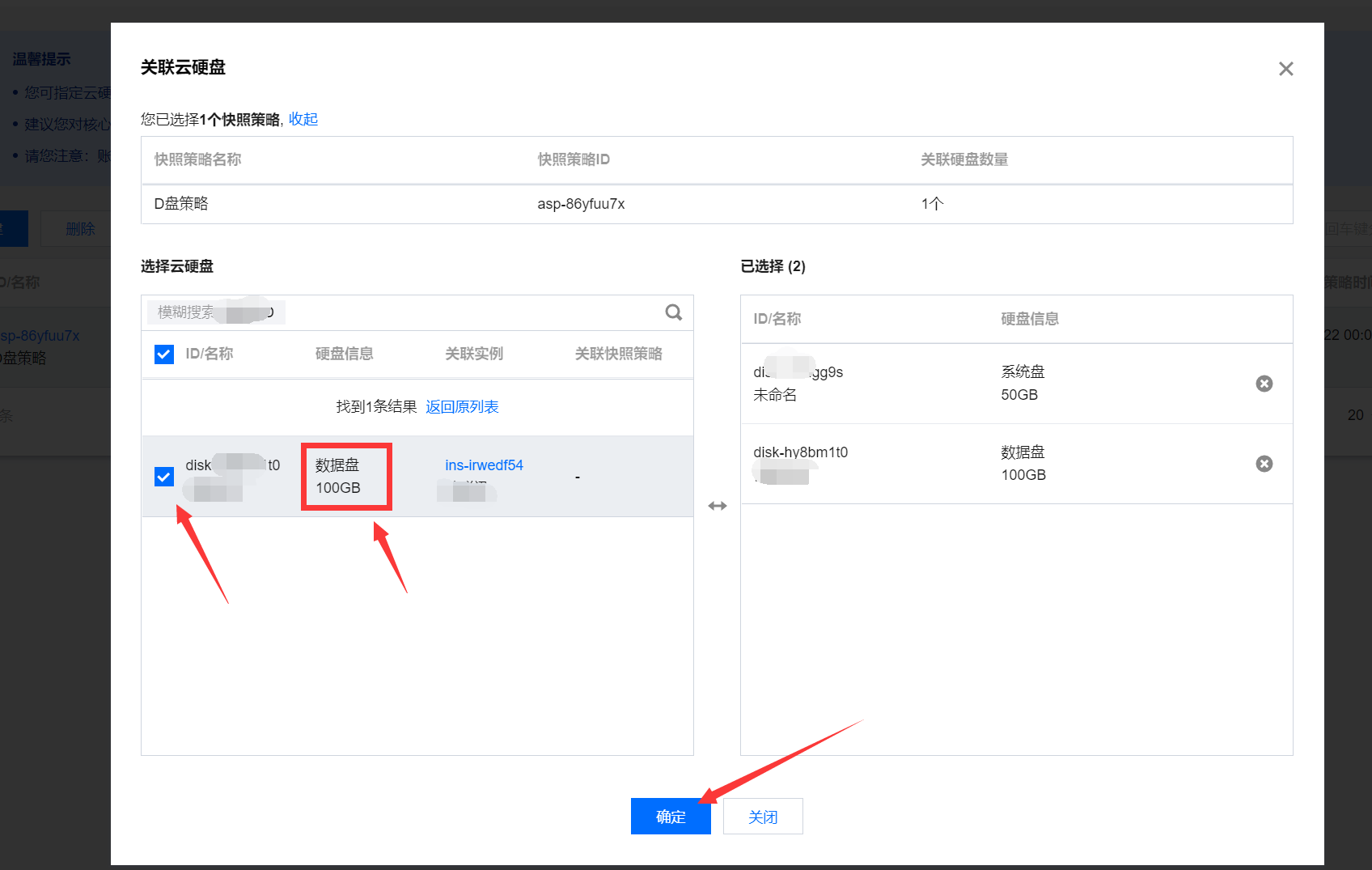Viewport: 1372px width, 870px height.
Task: Select the disk-hy8bm1t0 entry in selected panel
Action: [800, 452]
